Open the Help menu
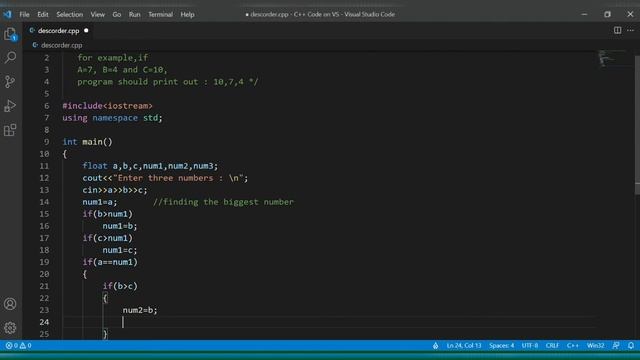 coord(187,14)
